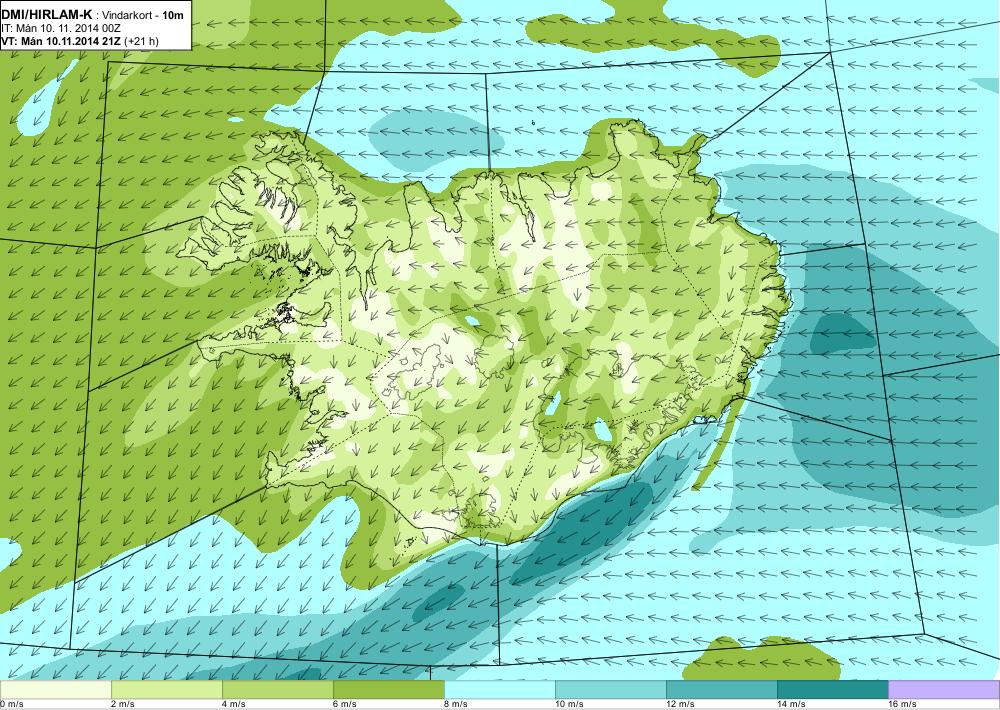The height and width of the screenshot is (710, 1000).
Task: Pick the 4–6 m/s light green legend swatch
Action: [x=277, y=690]
